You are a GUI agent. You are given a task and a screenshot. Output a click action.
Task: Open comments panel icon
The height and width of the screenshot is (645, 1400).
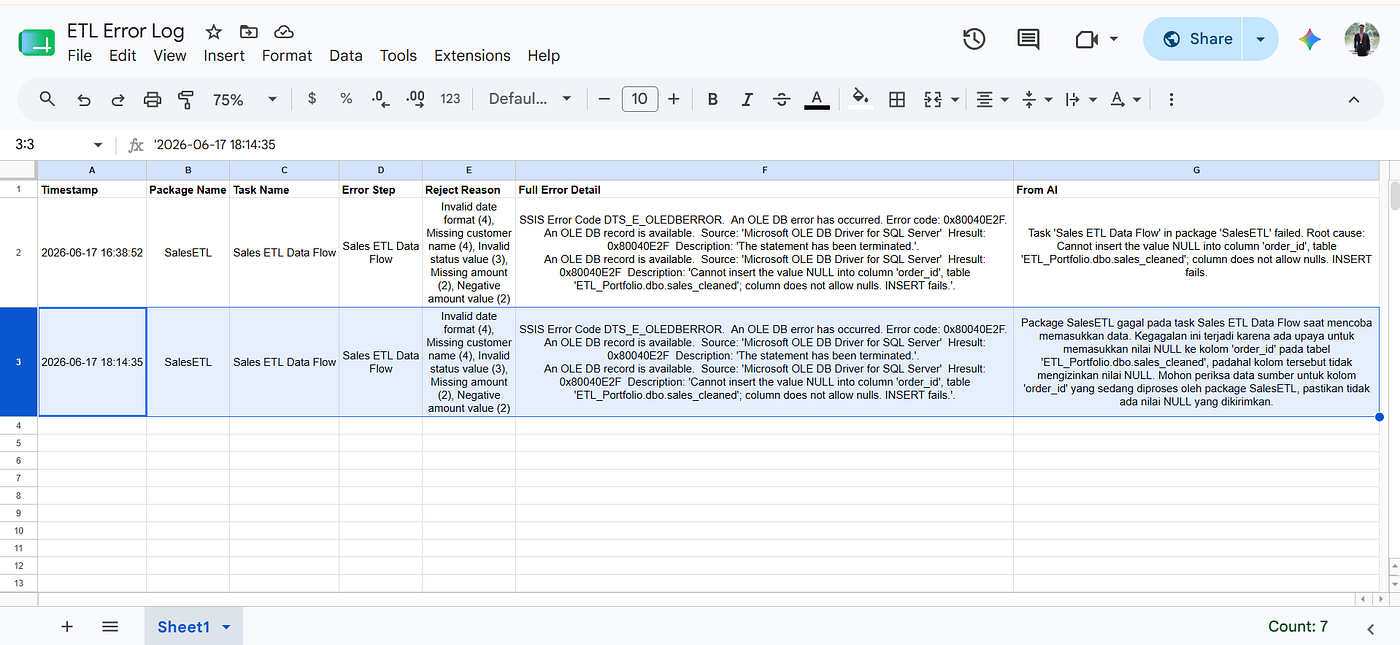click(x=1028, y=39)
